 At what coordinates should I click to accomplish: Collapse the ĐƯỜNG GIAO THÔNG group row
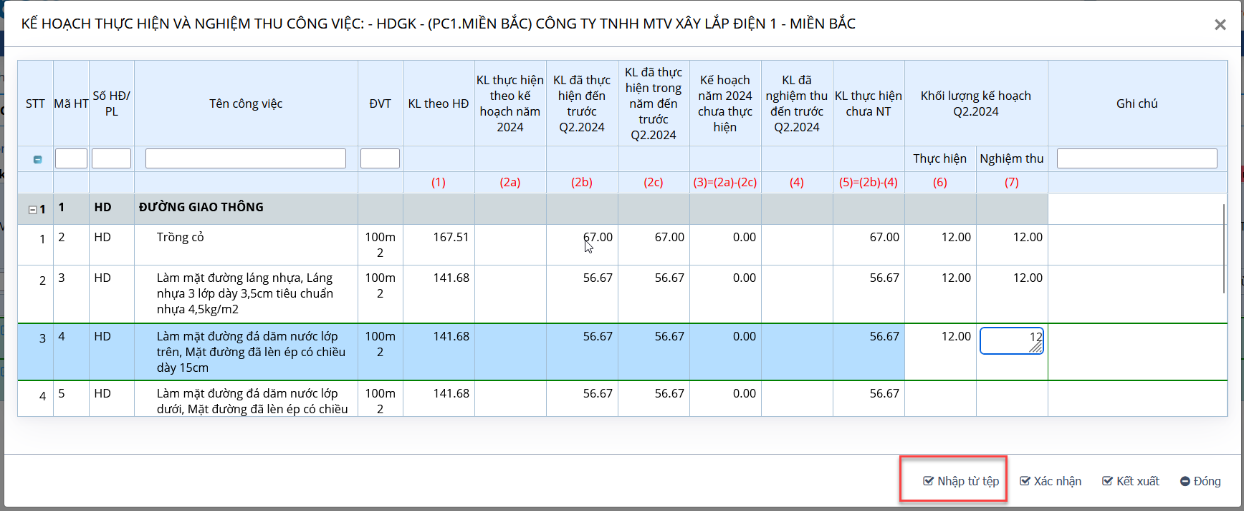(32, 210)
